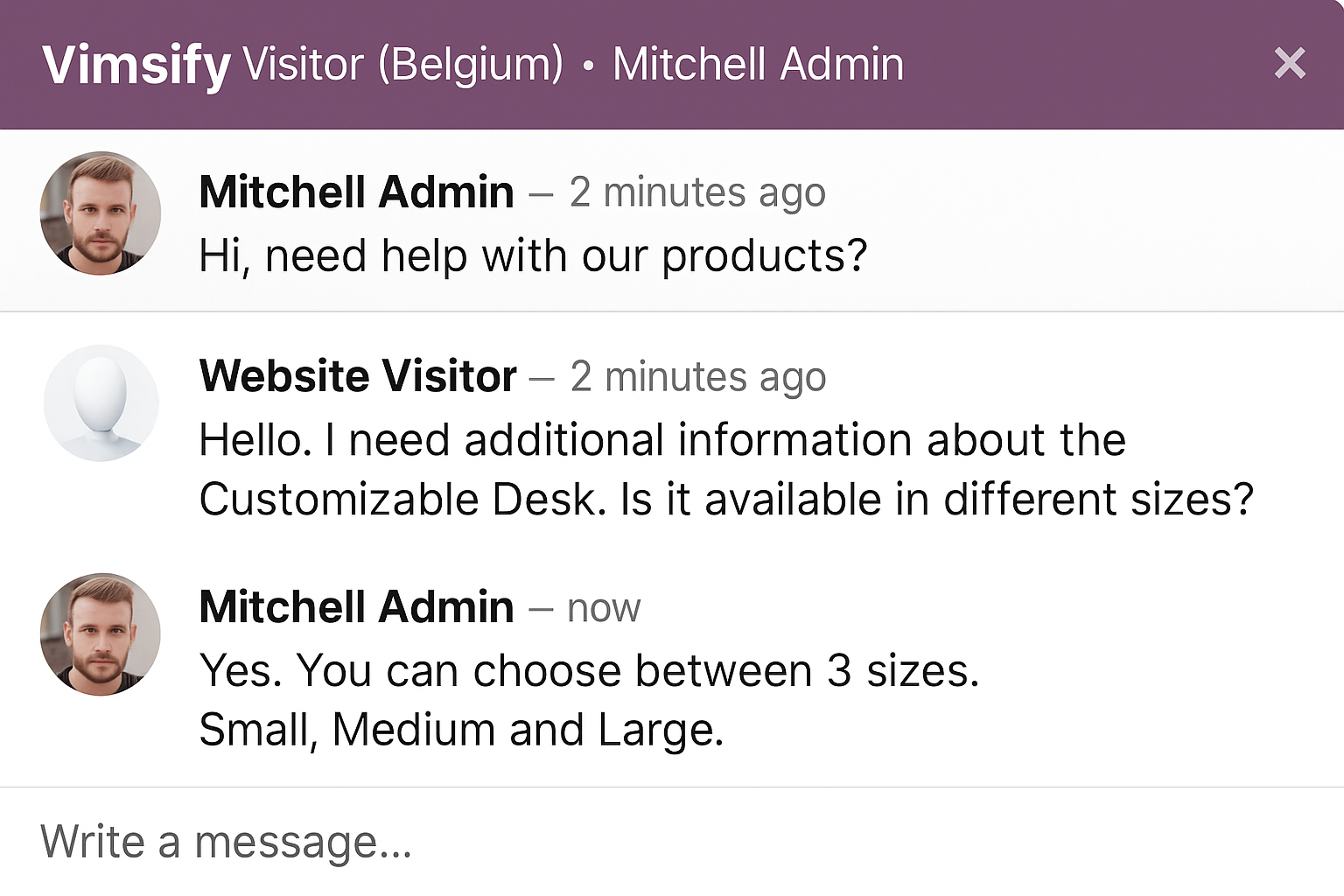Click the Website Visitor mannequin avatar
Screen dimensions: 1344x896
[101, 402]
